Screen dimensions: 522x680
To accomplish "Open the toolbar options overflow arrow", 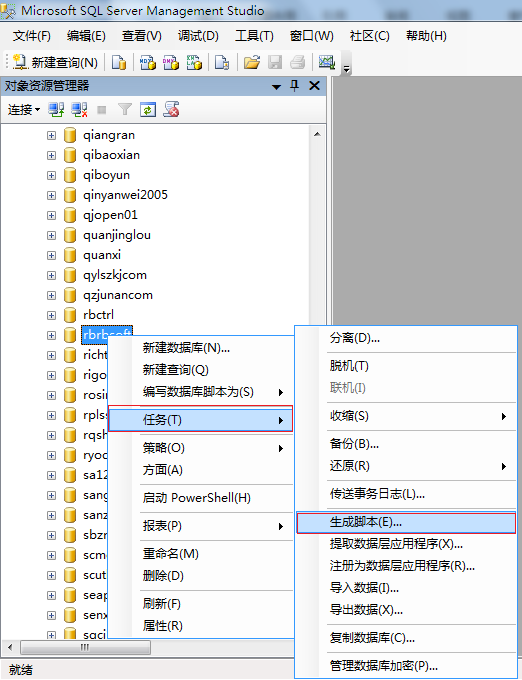I will (x=346, y=69).
